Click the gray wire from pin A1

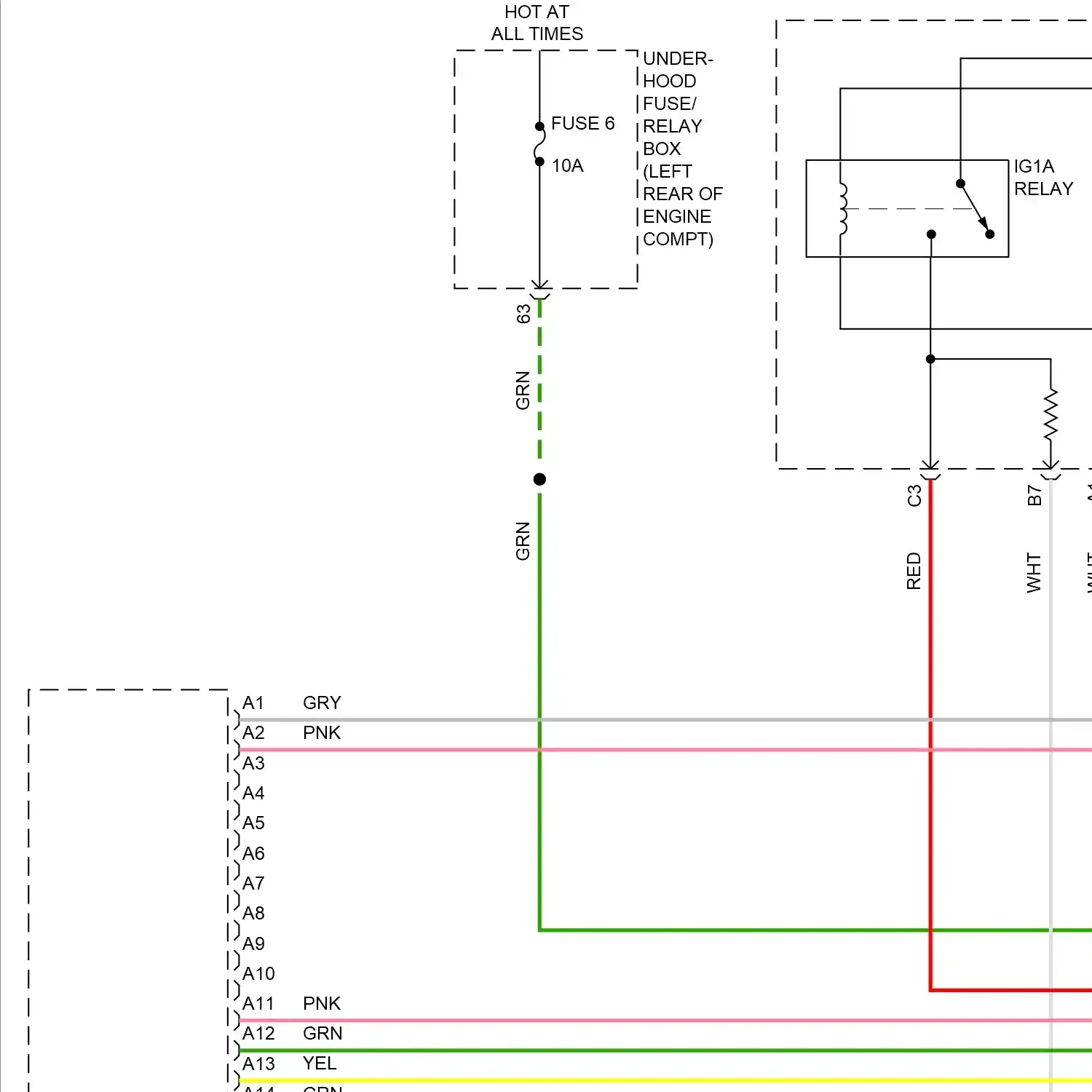[x=665, y=720]
